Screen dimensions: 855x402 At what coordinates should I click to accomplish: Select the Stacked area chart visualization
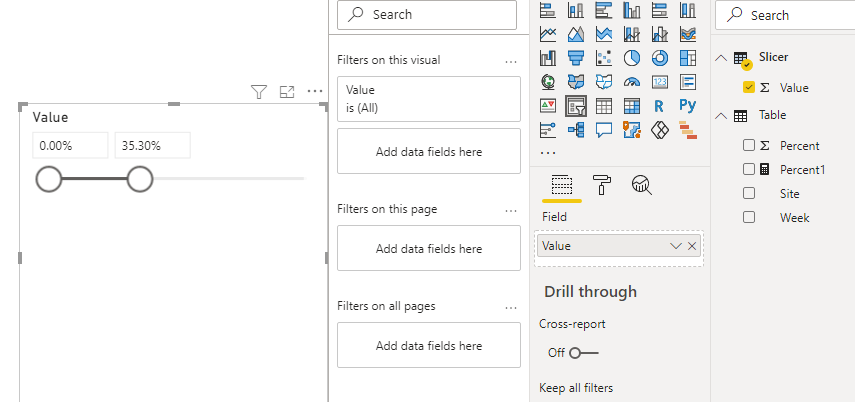[x=604, y=34]
